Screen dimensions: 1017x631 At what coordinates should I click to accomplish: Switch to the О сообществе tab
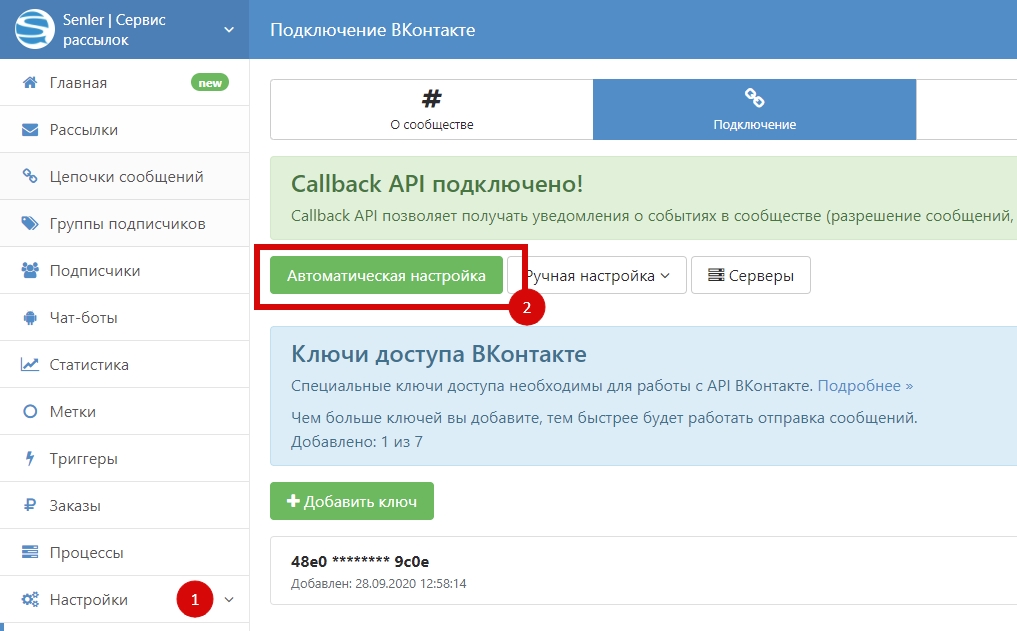coord(431,110)
